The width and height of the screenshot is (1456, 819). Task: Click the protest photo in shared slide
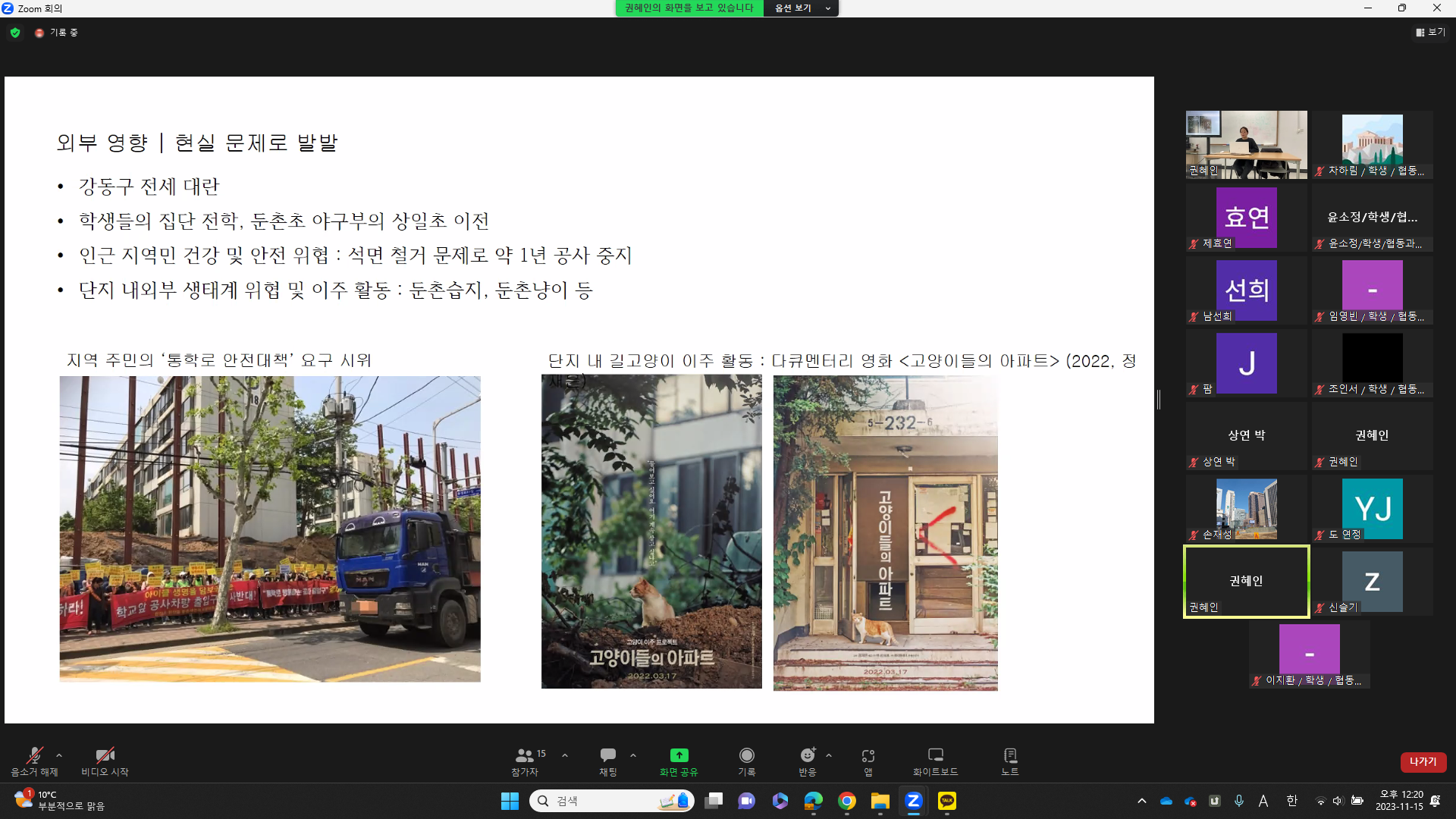(x=270, y=529)
